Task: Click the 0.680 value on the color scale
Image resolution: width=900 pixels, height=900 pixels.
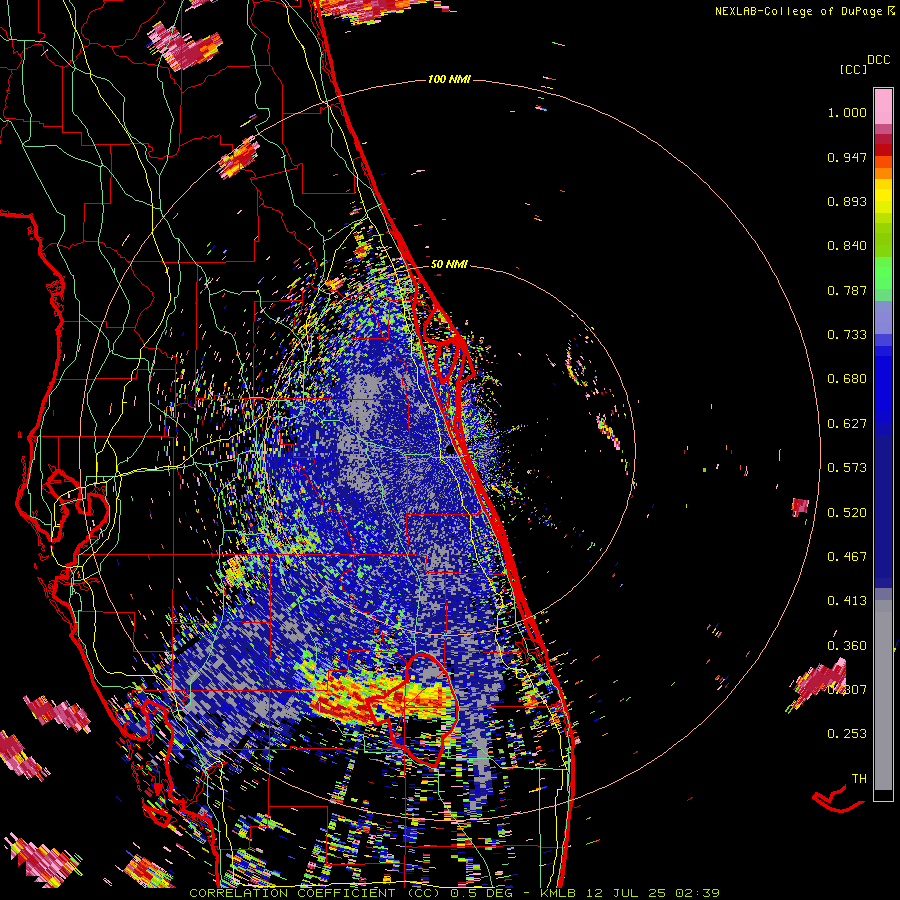Action: (x=847, y=379)
